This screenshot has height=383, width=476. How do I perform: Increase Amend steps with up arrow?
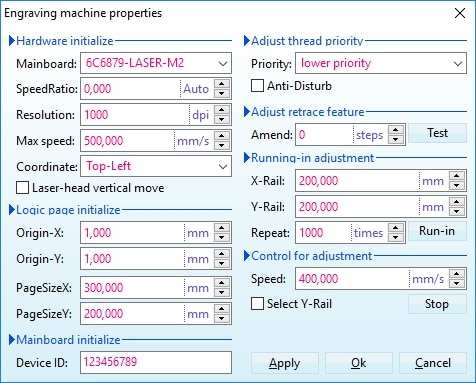396,130
